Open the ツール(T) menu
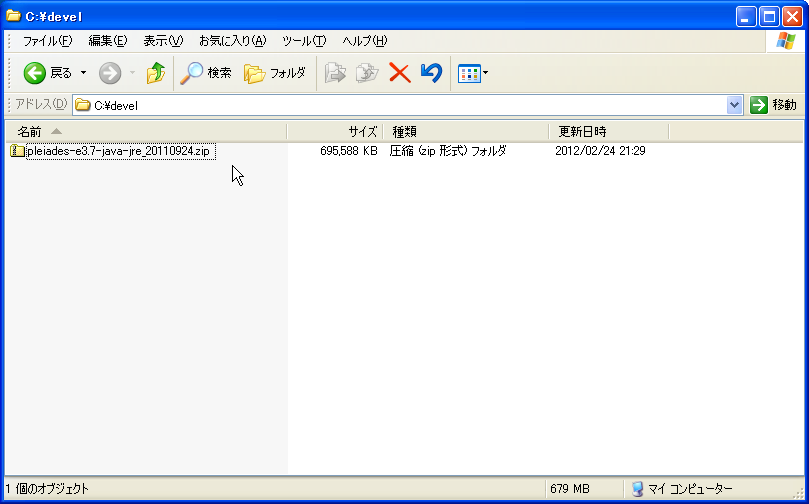This screenshot has width=809, height=504. (x=304, y=41)
